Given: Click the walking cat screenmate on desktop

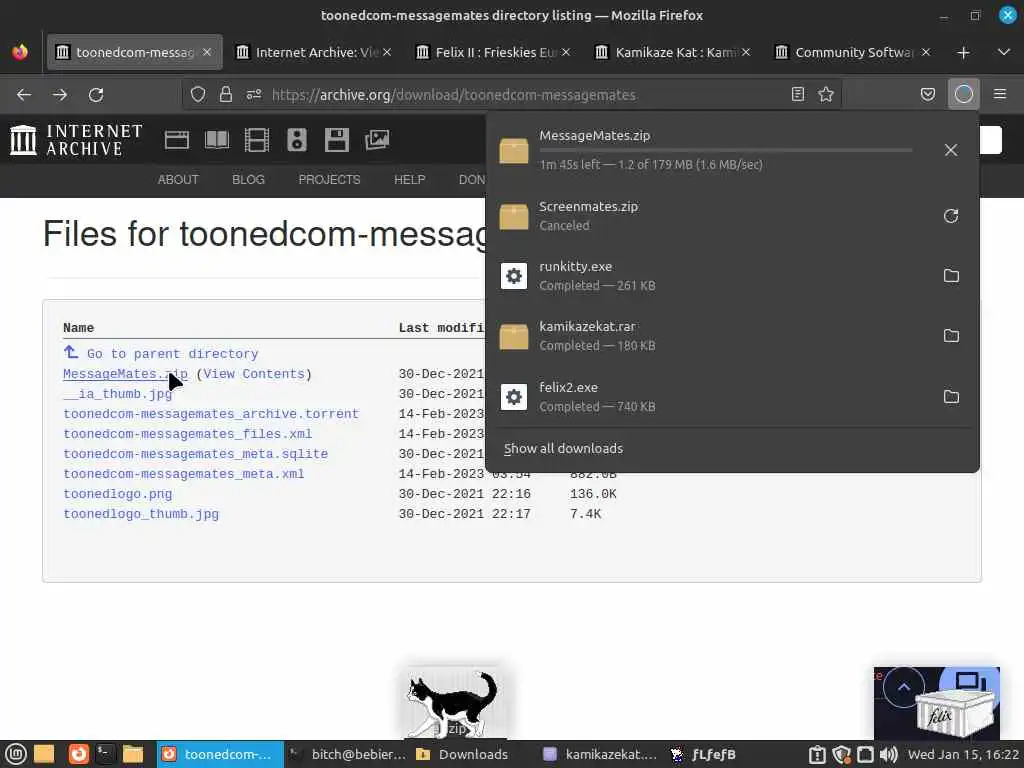Looking at the screenshot, I should pyautogui.click(x=452, y=704).
